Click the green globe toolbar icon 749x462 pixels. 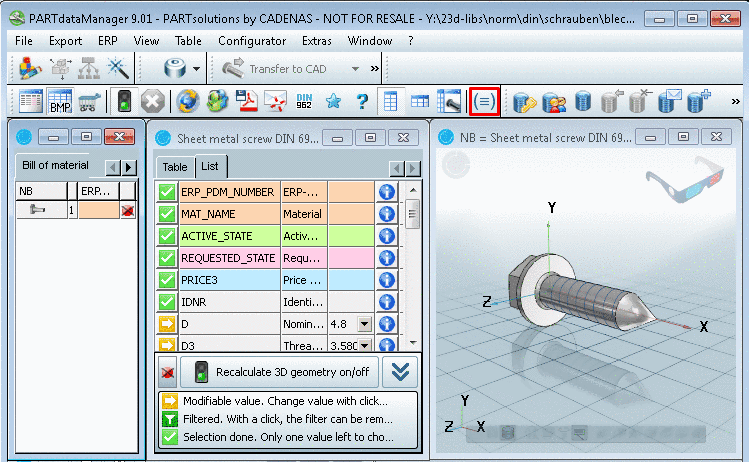click(x=217, y=101)
